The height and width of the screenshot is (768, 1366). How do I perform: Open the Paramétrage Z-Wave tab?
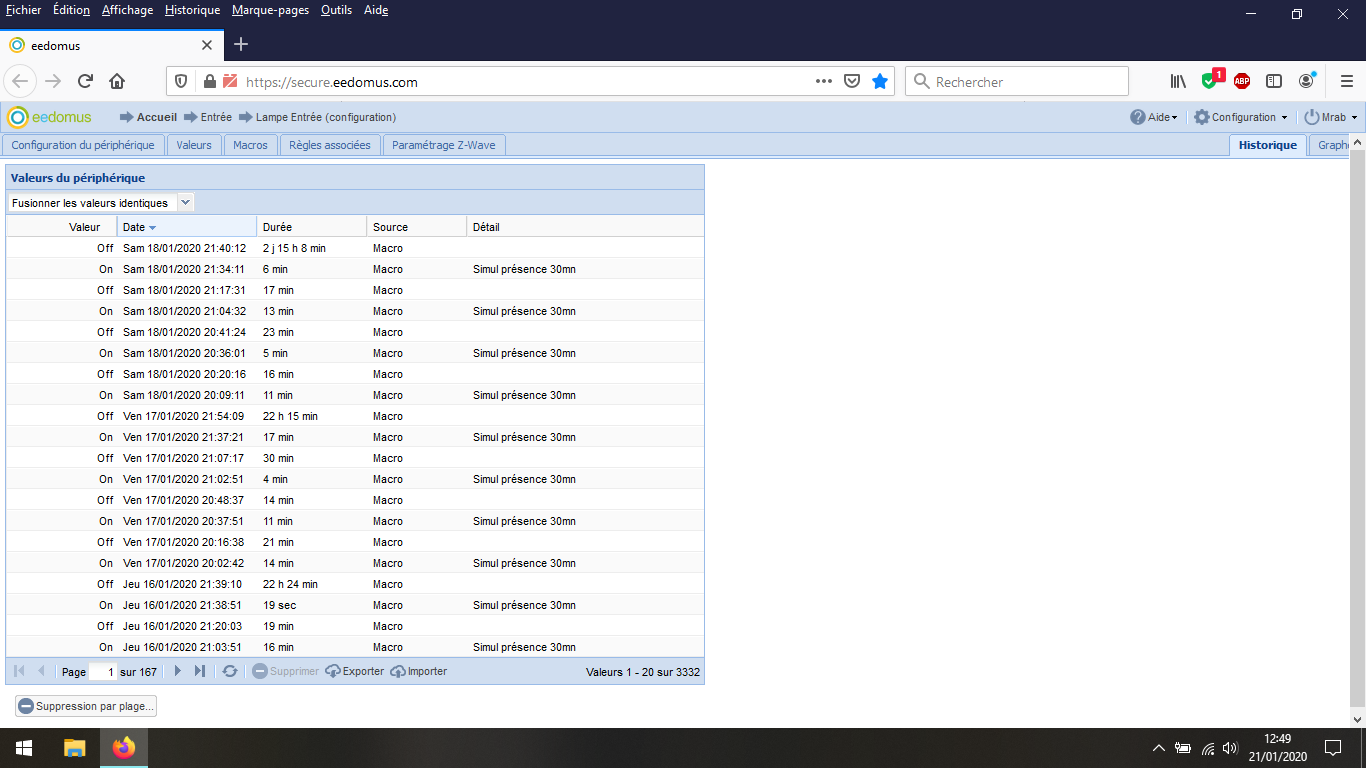click(444, 145)
